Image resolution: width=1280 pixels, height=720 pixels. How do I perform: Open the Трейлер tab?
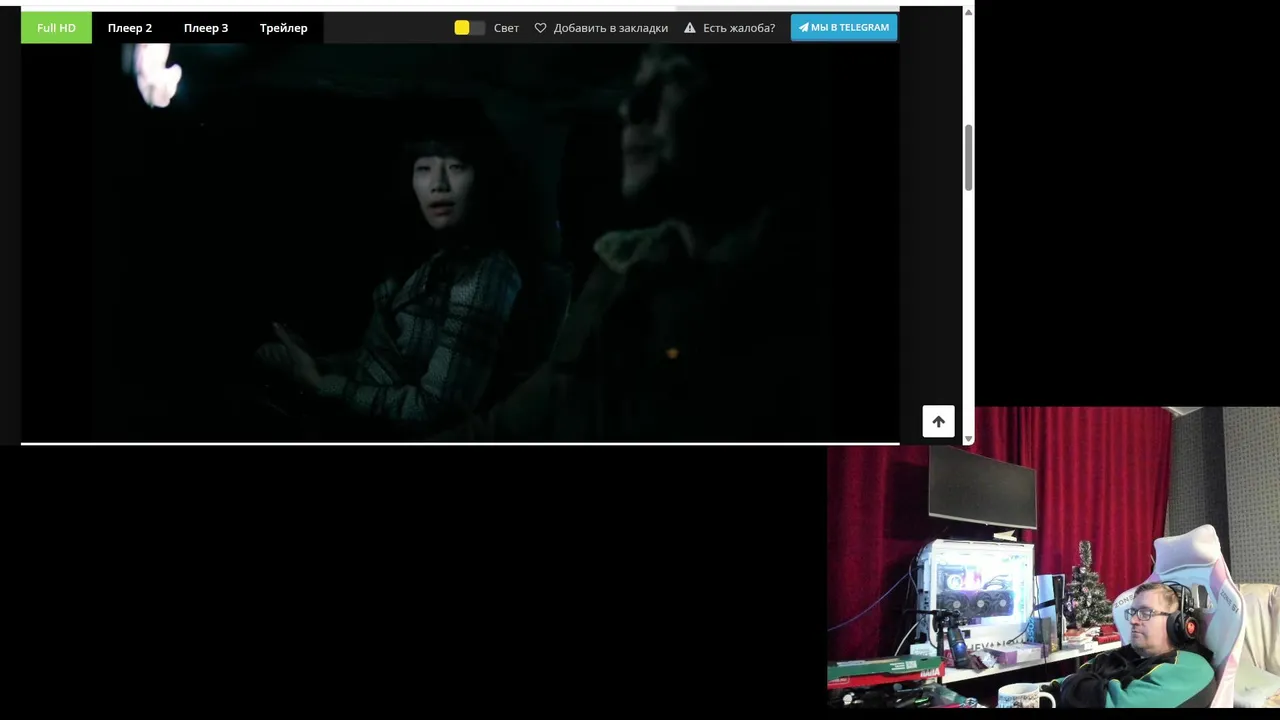[x=284, y=28]
